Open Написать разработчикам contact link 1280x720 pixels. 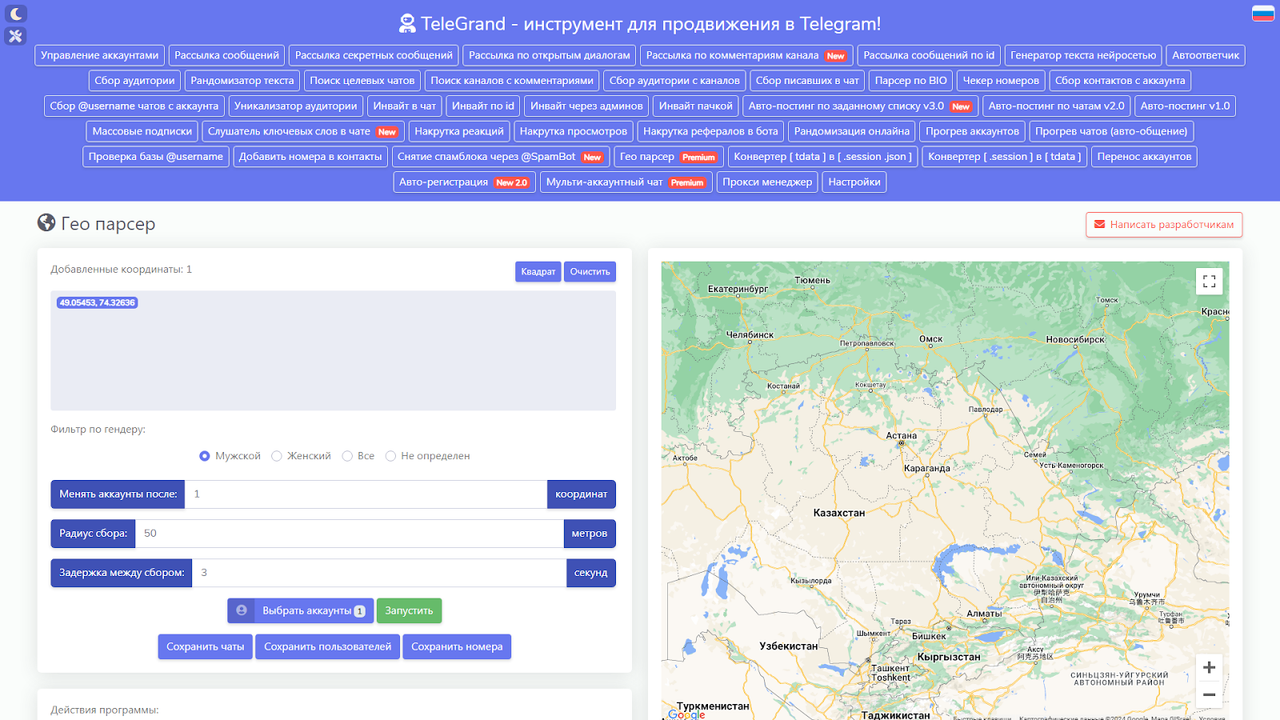click(x=1163, y=224)
